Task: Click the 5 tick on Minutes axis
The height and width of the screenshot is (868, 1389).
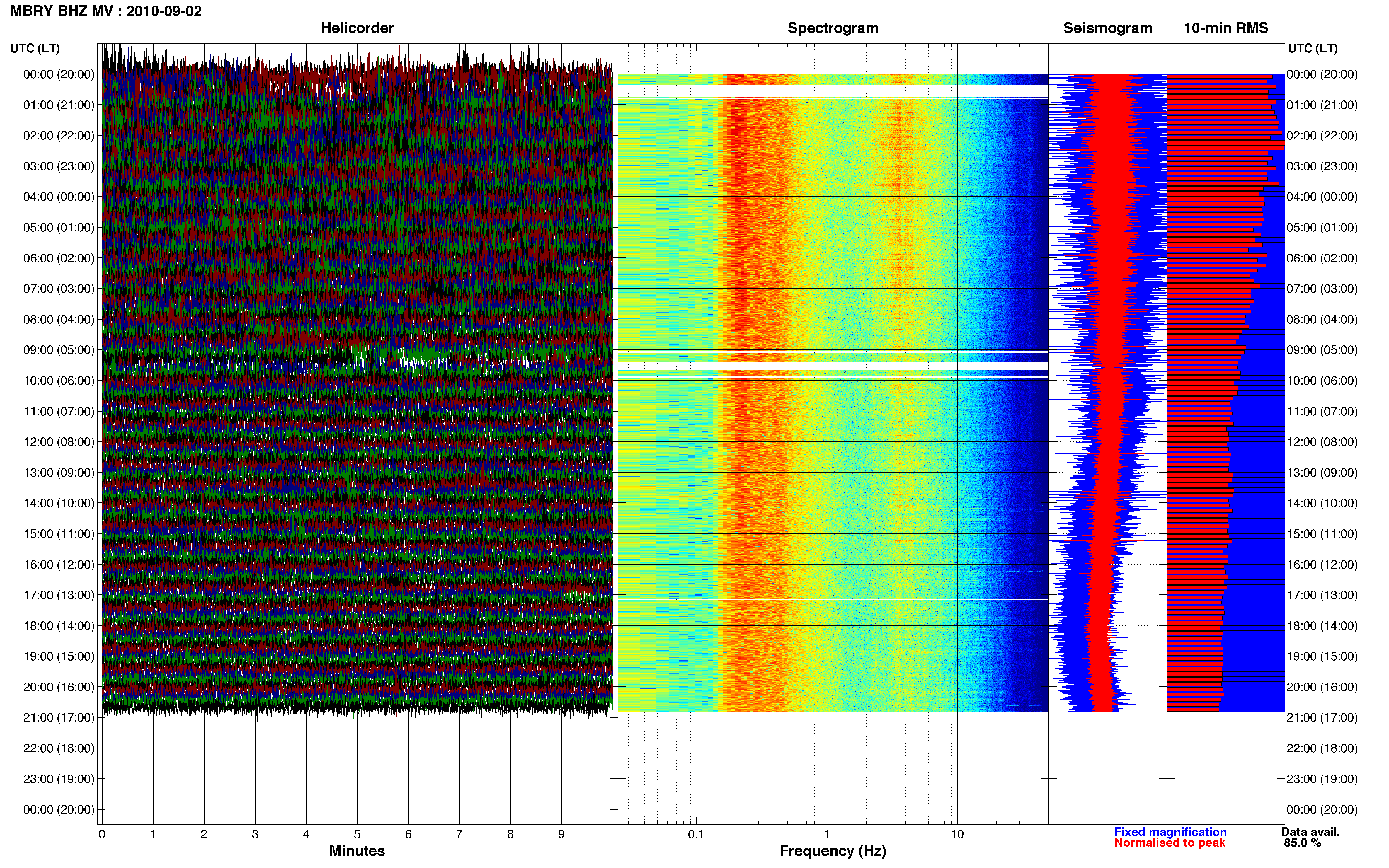Action: pos(357,835)
